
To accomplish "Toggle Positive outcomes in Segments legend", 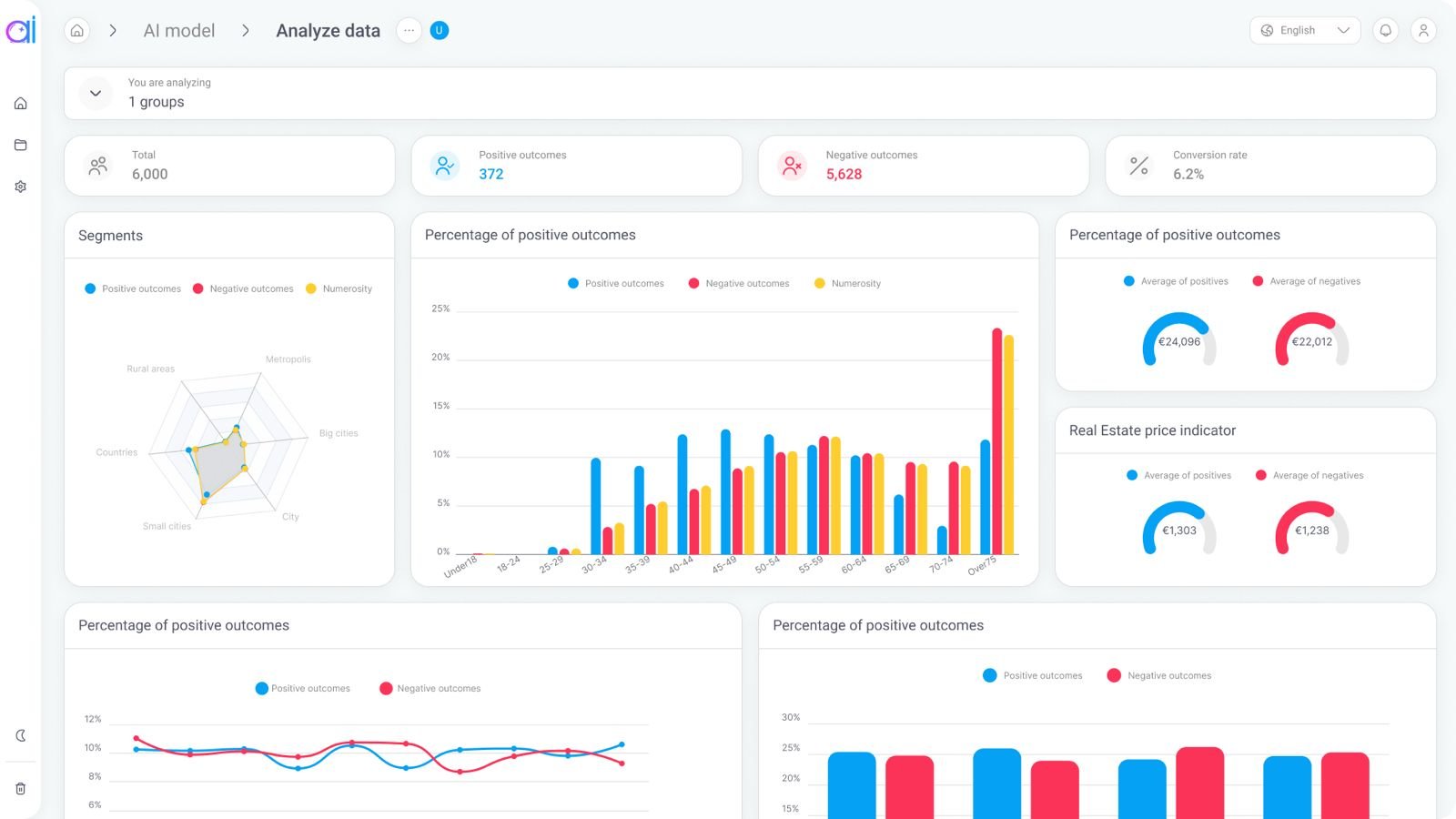I will coord(133,288).
